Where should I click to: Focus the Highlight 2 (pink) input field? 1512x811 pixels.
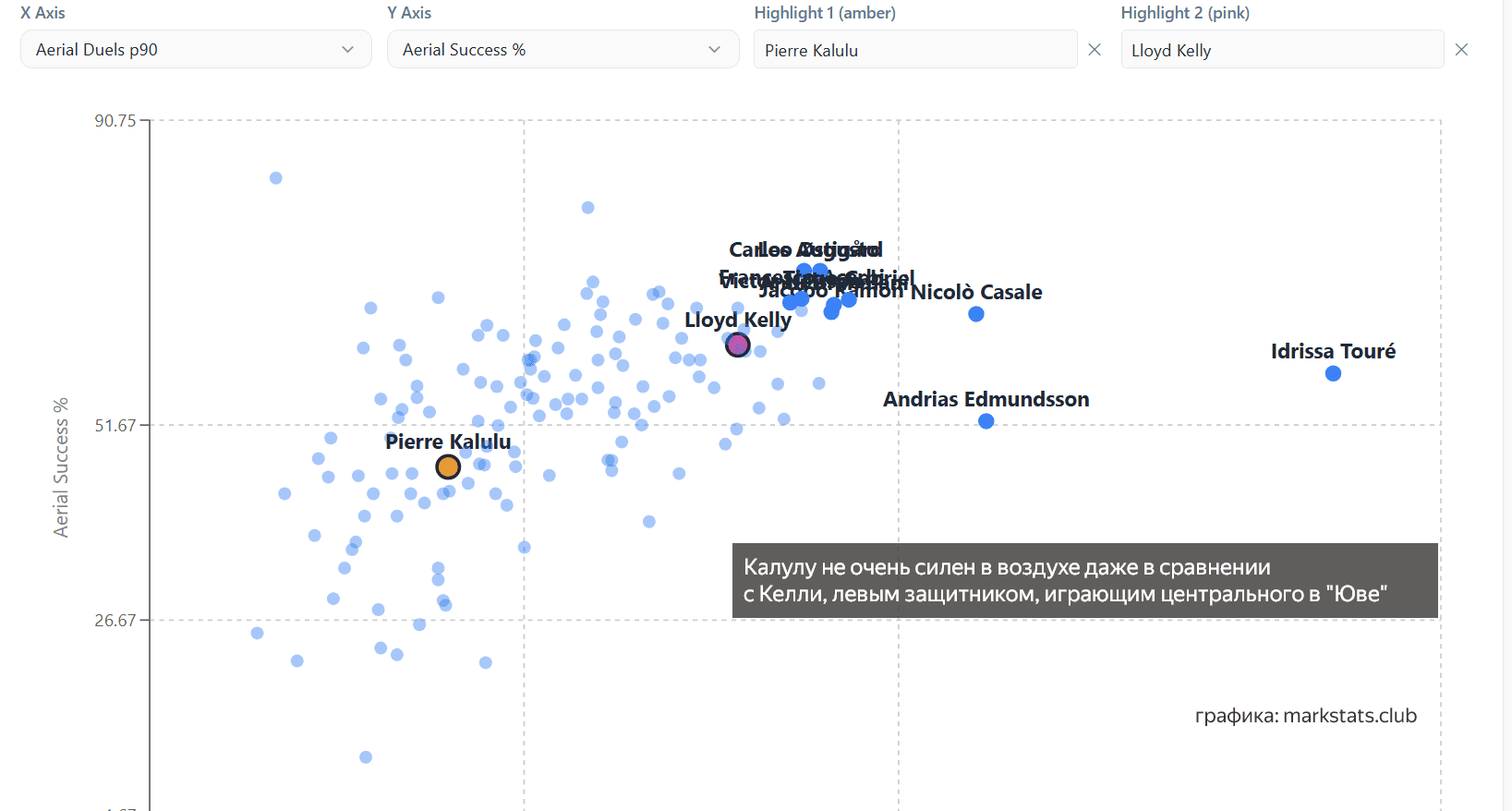[x=1281, y=50]
